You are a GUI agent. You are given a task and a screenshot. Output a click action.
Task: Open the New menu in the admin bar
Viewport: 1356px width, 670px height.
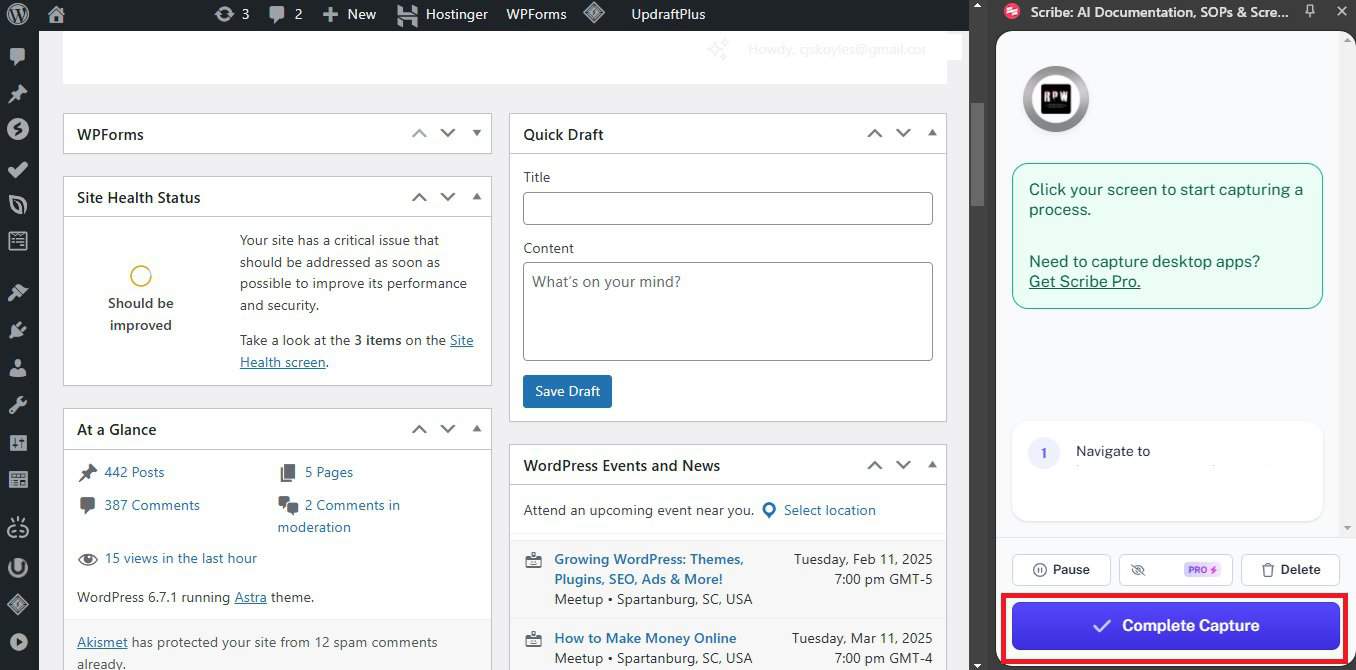[348, 14]
